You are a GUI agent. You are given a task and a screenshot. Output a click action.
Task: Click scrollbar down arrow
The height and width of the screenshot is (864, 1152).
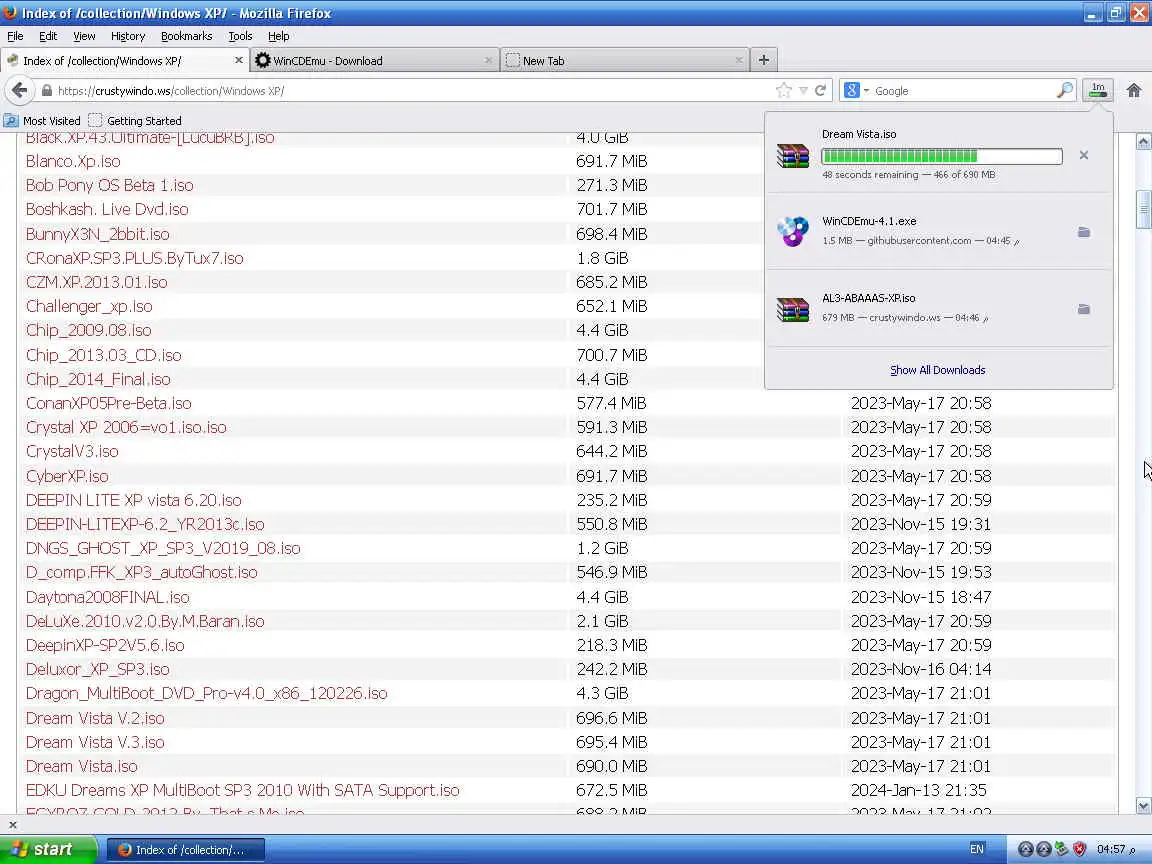tap(1143, 806)
